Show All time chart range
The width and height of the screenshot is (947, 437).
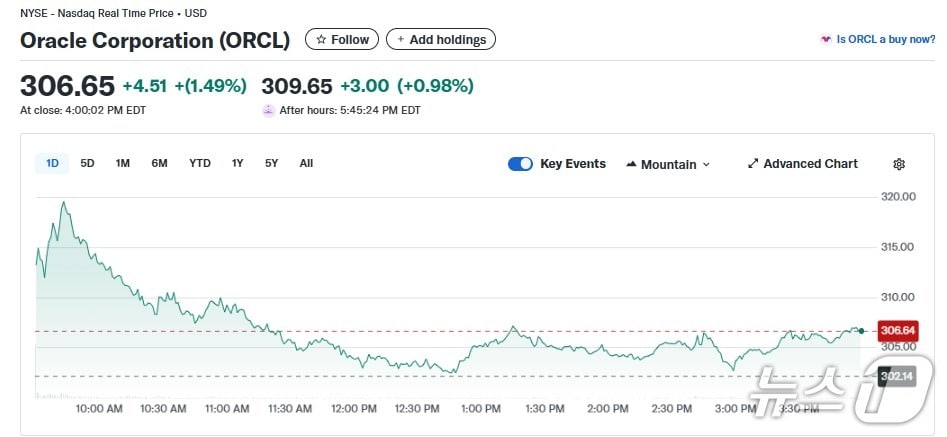306,163
